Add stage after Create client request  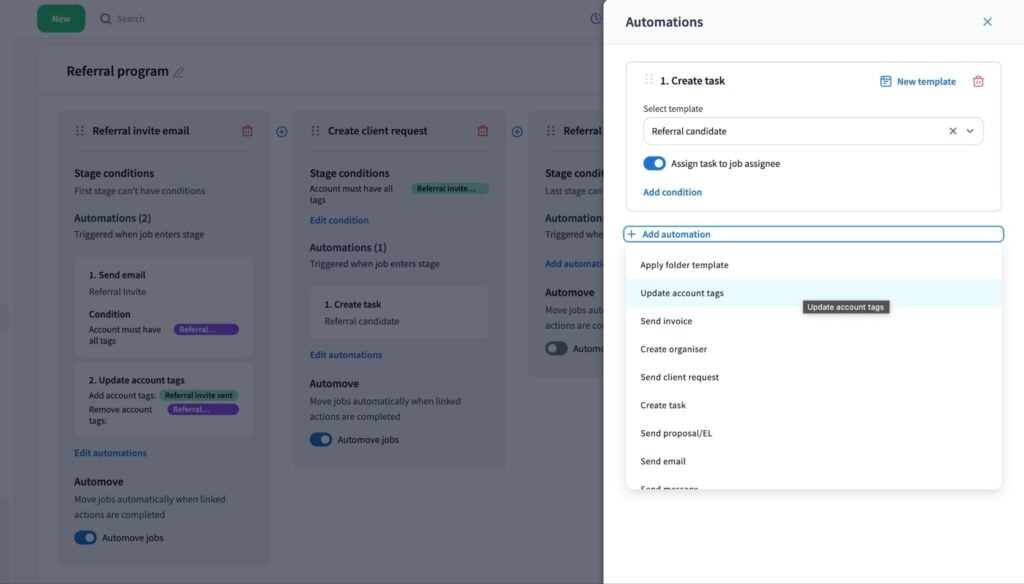coord(517,131)
